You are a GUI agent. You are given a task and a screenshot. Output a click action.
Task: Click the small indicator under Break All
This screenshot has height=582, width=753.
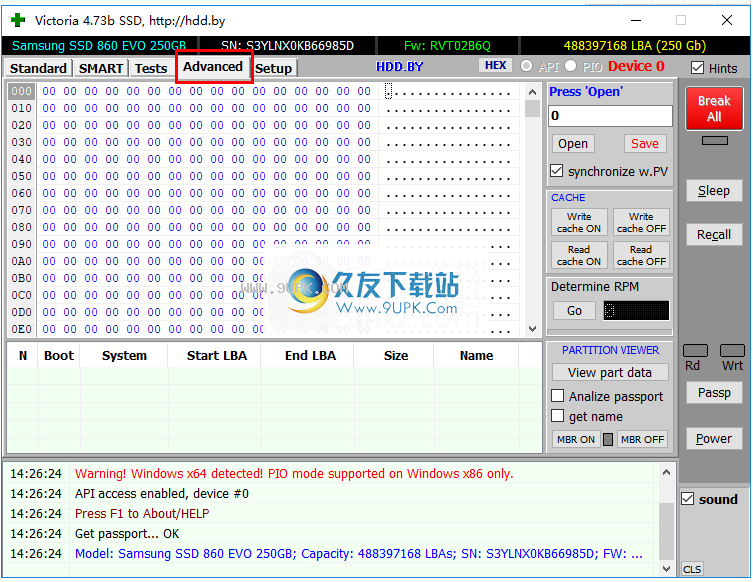[x=715, y=140]
